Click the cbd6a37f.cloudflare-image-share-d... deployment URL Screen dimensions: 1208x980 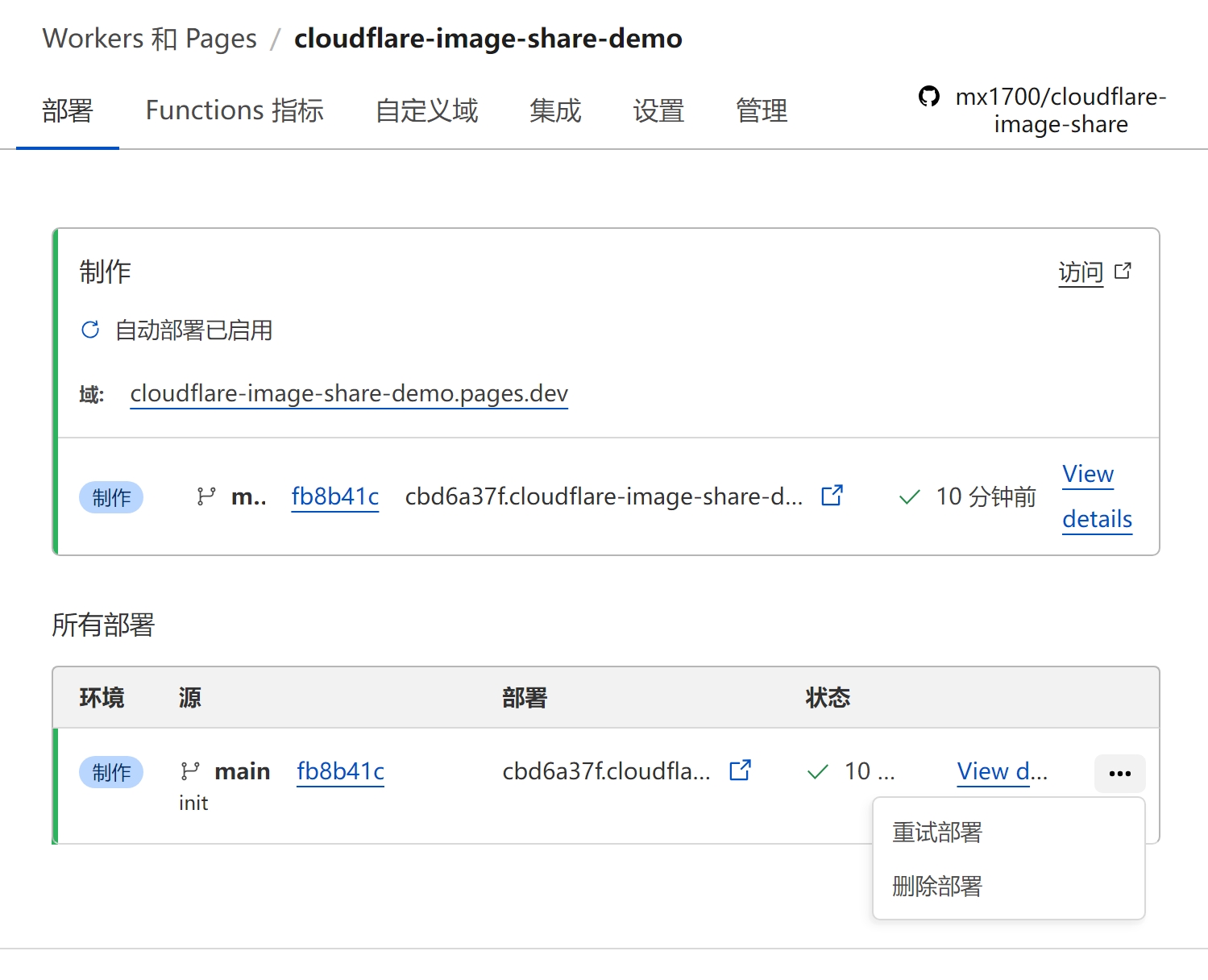click(x=604, y=496)
